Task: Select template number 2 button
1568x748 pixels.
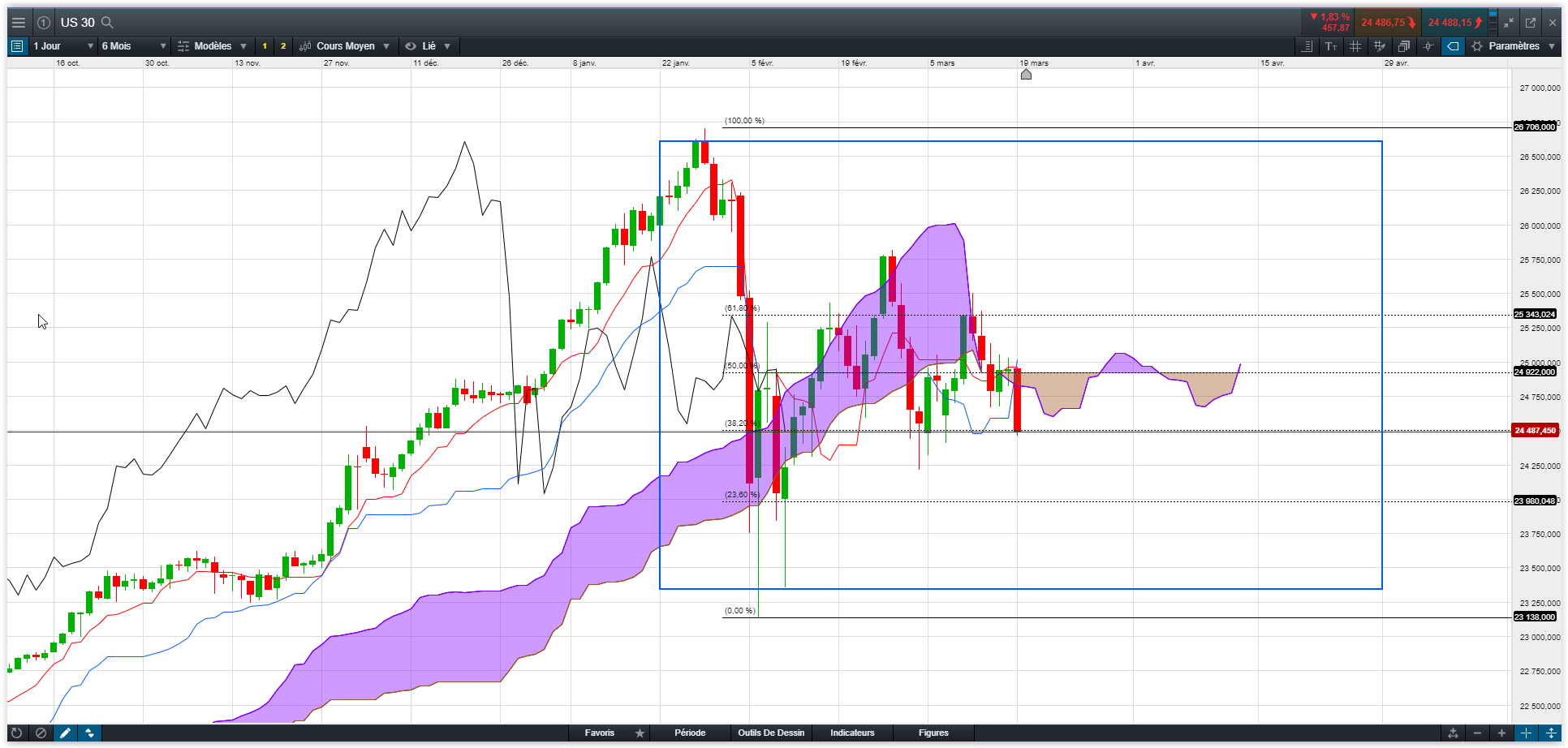Action: (283, 46)
